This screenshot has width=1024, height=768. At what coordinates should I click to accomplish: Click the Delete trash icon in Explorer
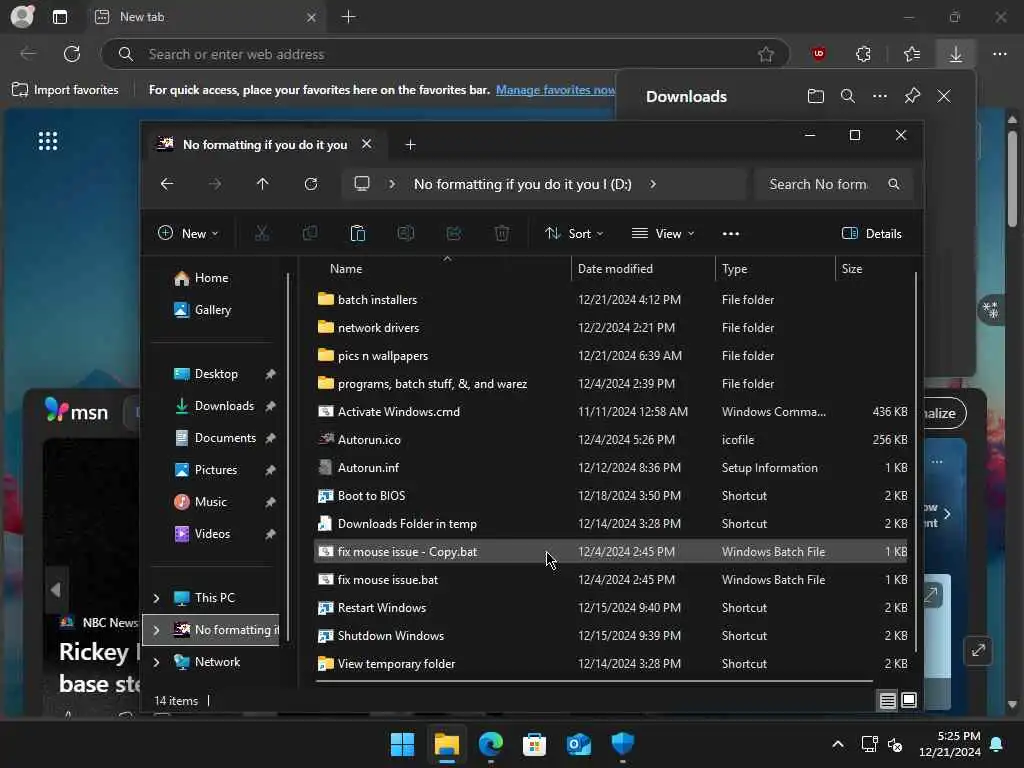(x=502, y=233)
